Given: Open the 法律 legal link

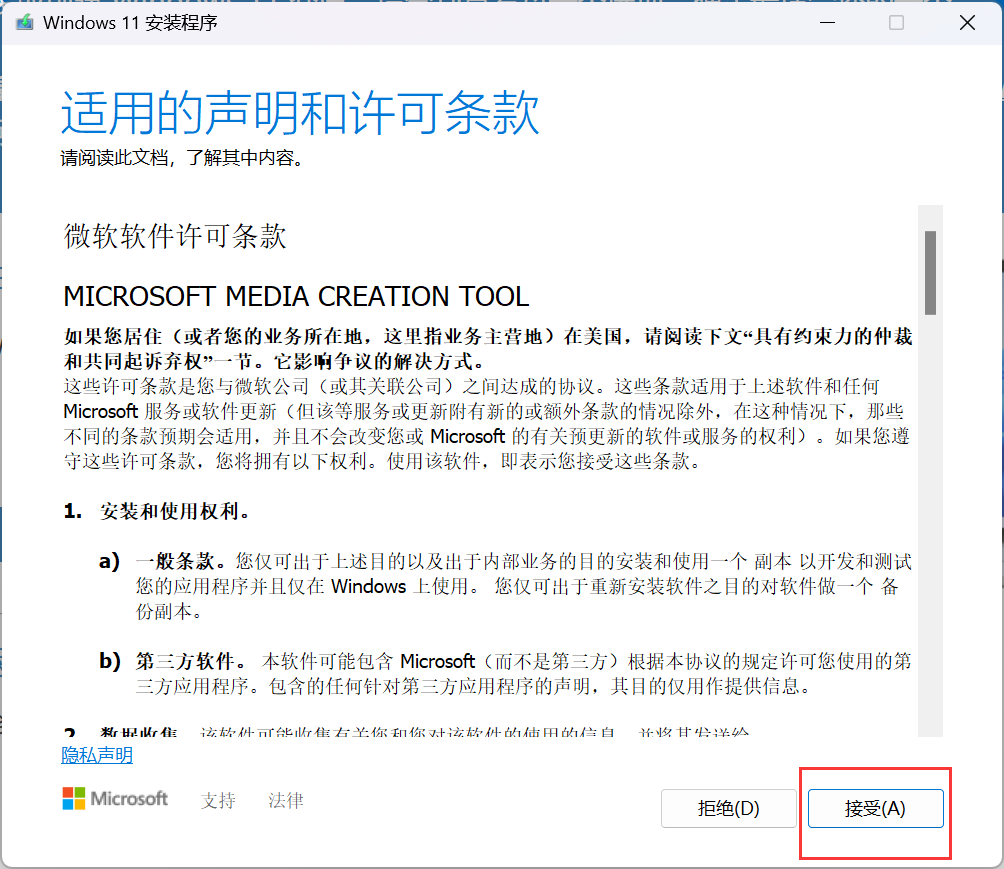Looking at the screenshot, I should [286, 800].
